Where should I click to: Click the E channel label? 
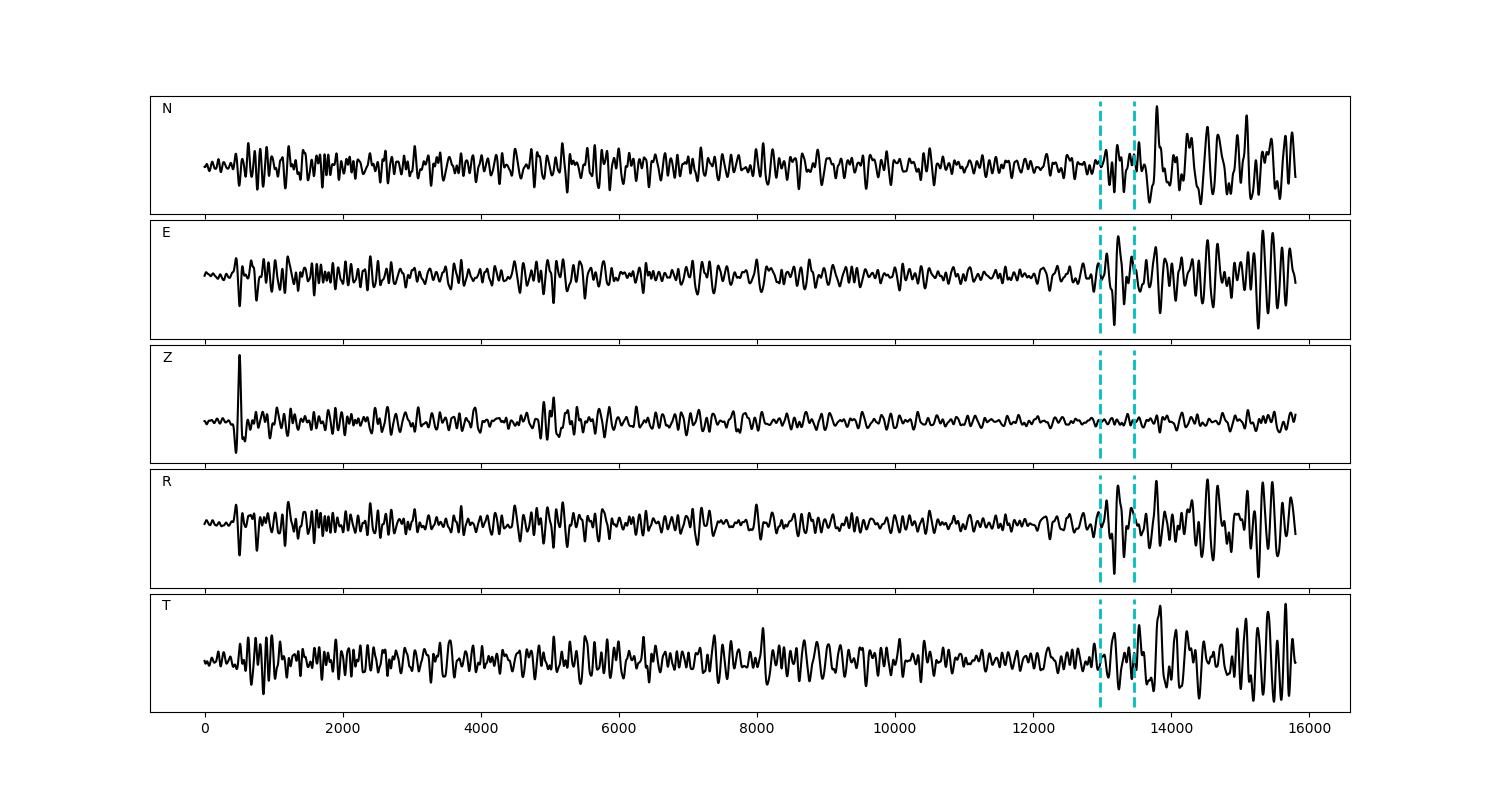point(166,233)
